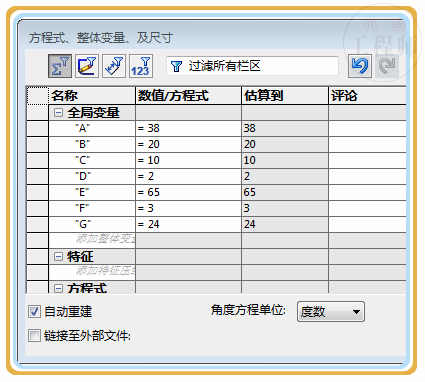Collapse the 方程式 section
Screen dimensions: 425x382
[x=58, y=288]
